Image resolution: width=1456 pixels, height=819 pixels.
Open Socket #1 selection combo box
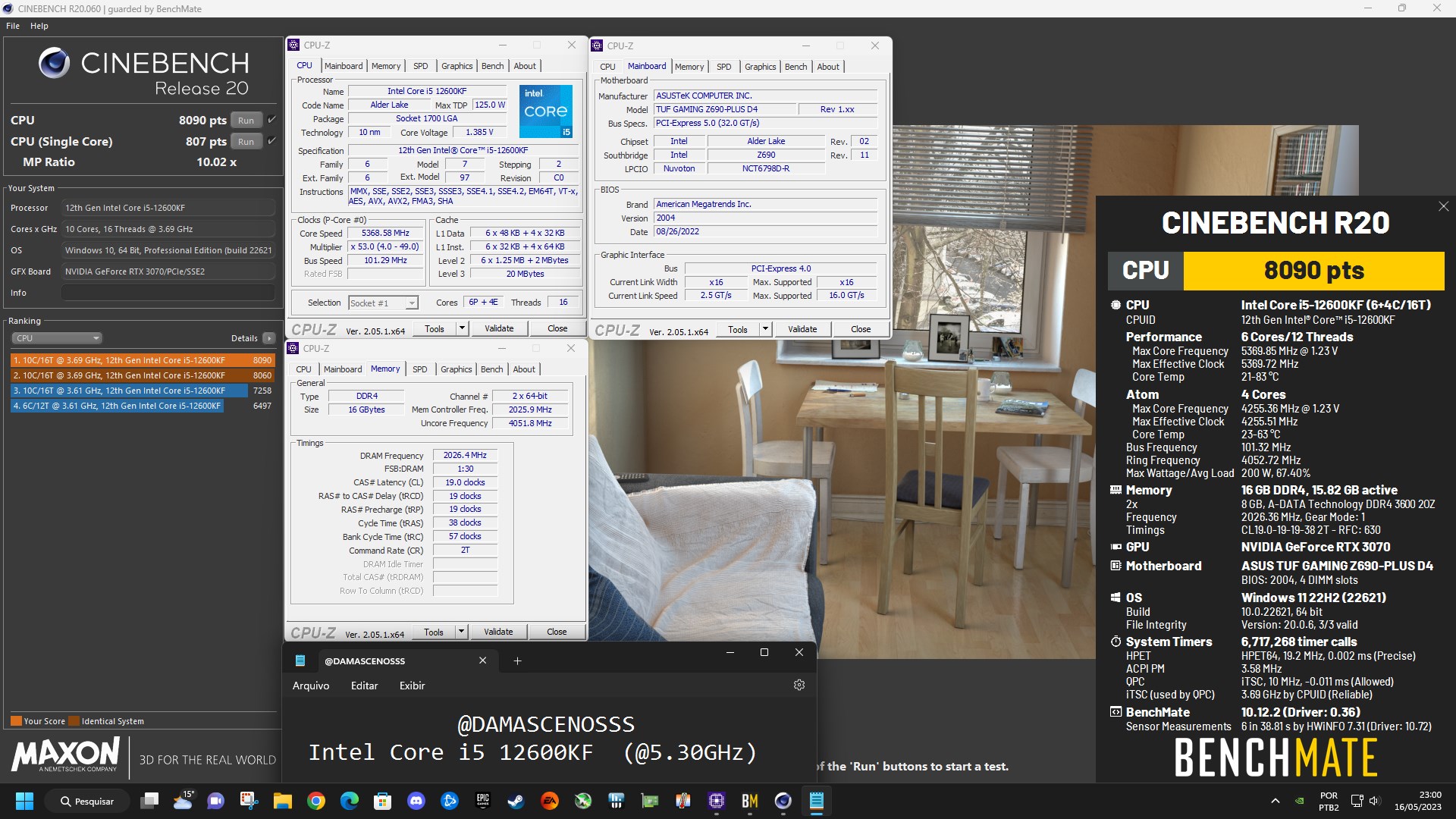383,303
